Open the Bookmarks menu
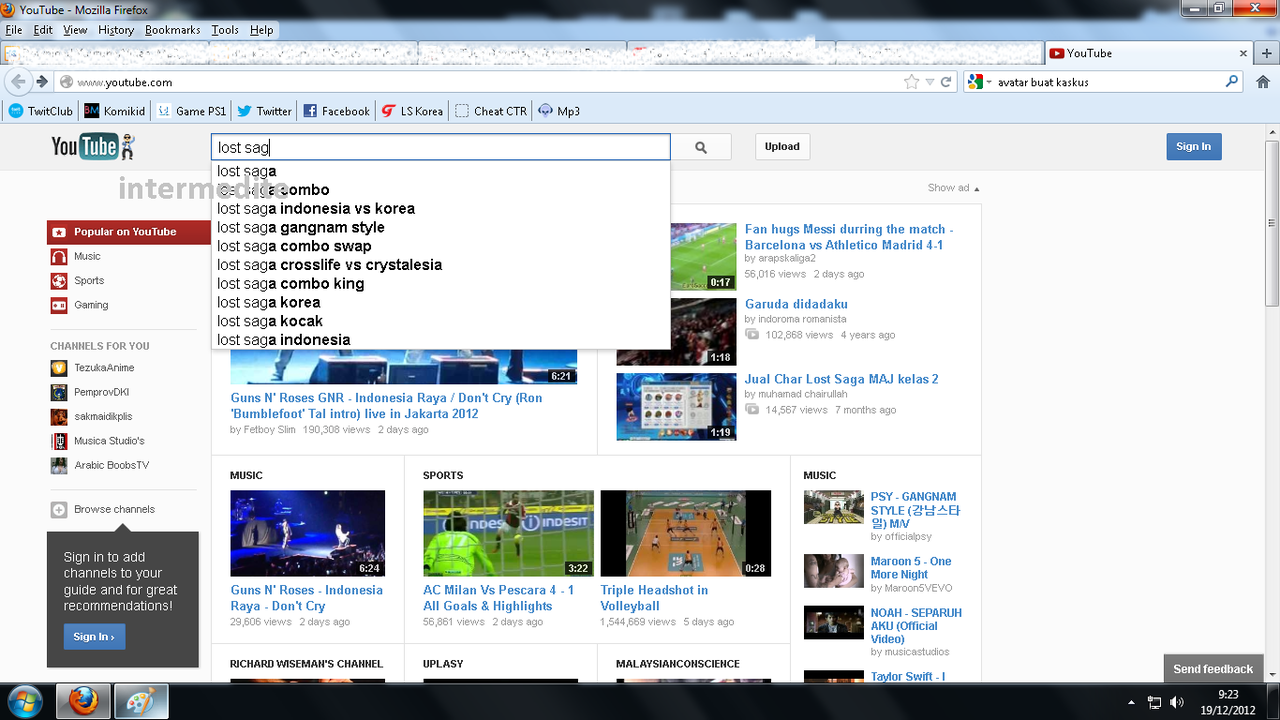This screenshot has height=720, width=1280. [173, 30]
